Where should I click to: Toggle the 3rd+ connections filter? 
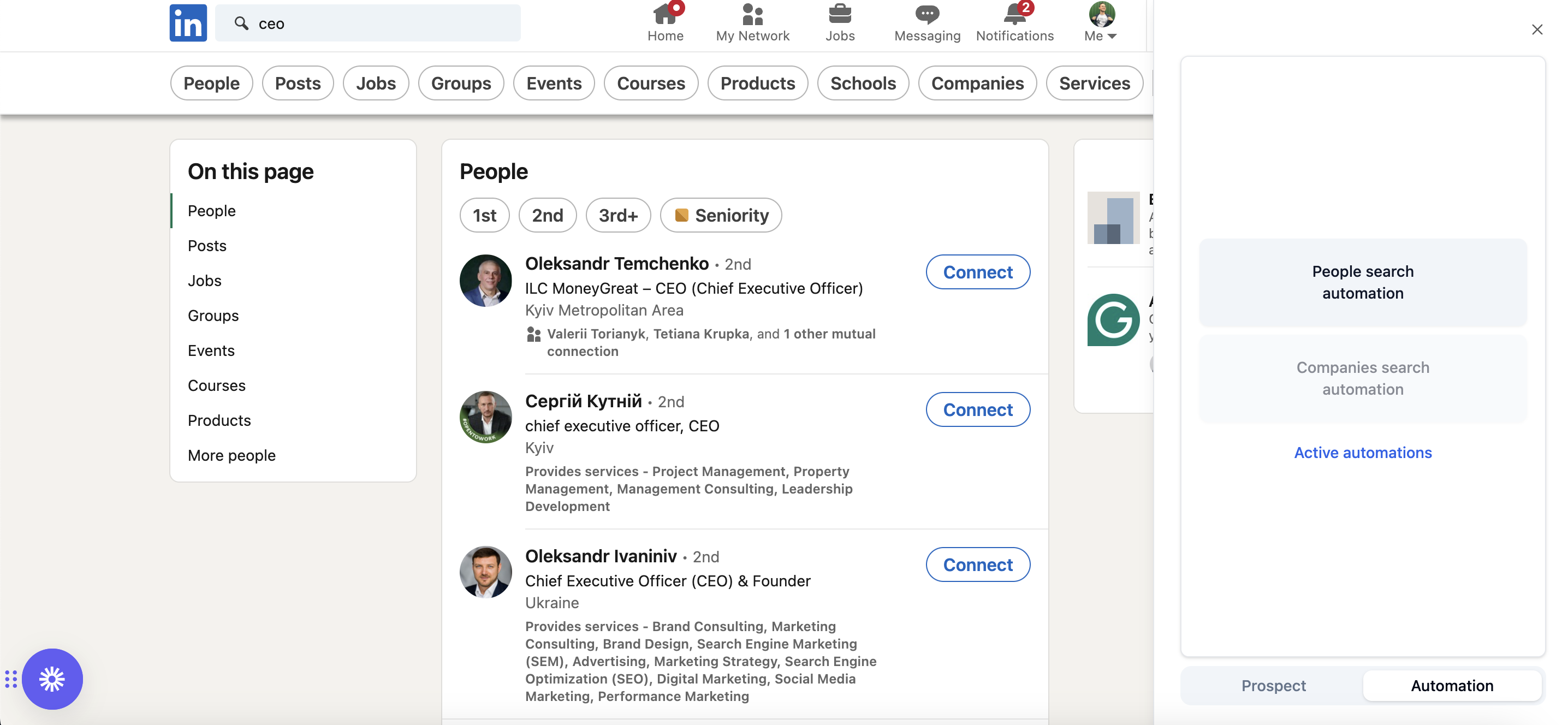(618, 215)
